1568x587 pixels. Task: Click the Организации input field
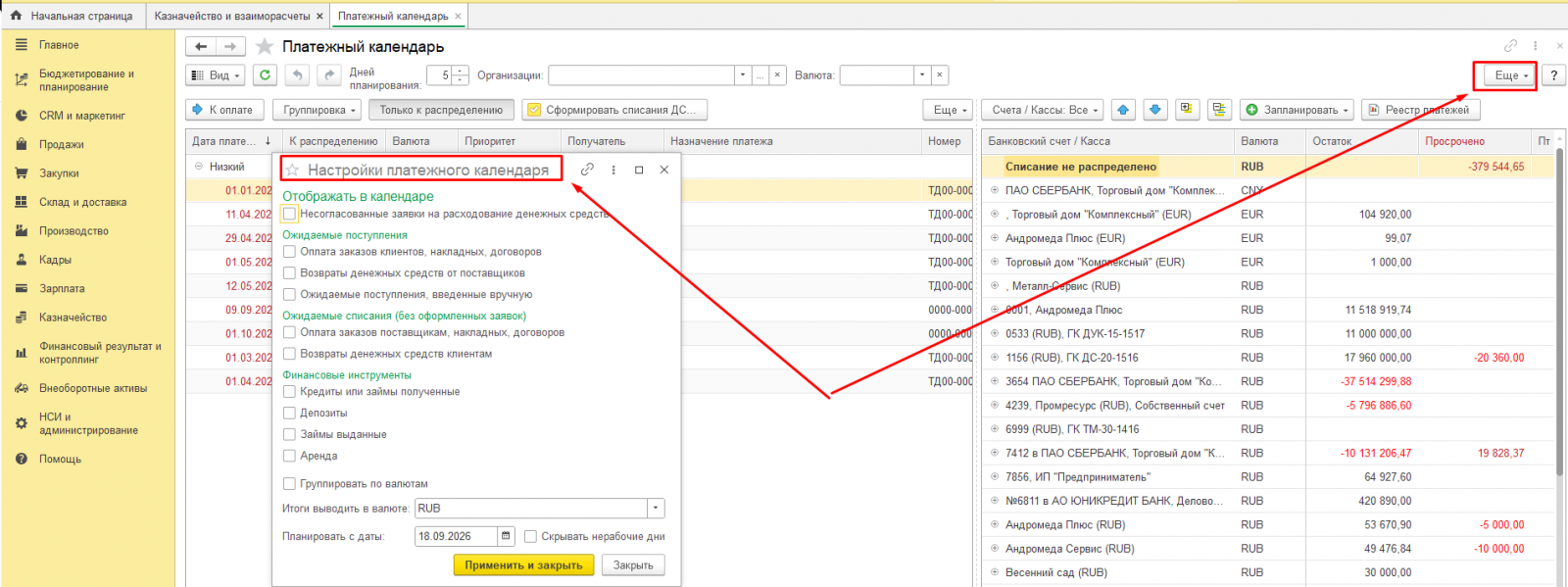642,75
